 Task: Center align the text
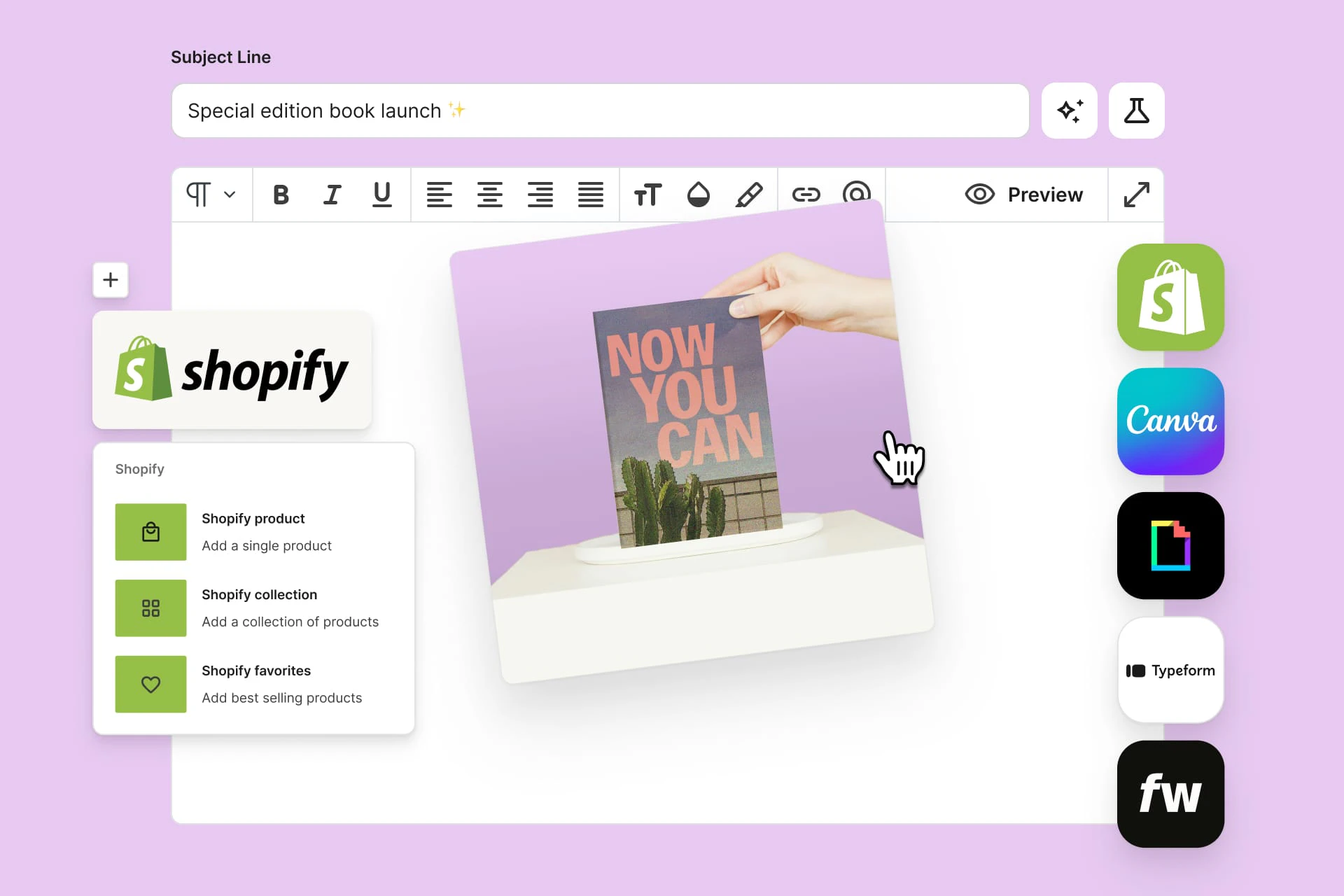point(489,195)
